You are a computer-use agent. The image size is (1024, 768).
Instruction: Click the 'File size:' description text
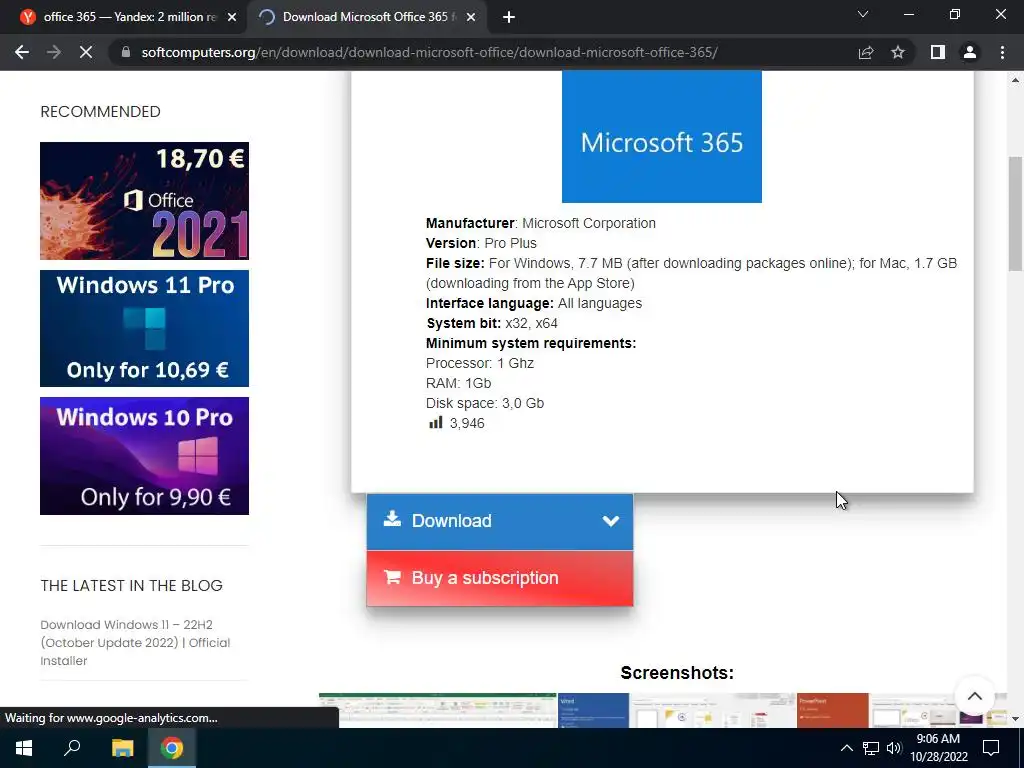692,273
